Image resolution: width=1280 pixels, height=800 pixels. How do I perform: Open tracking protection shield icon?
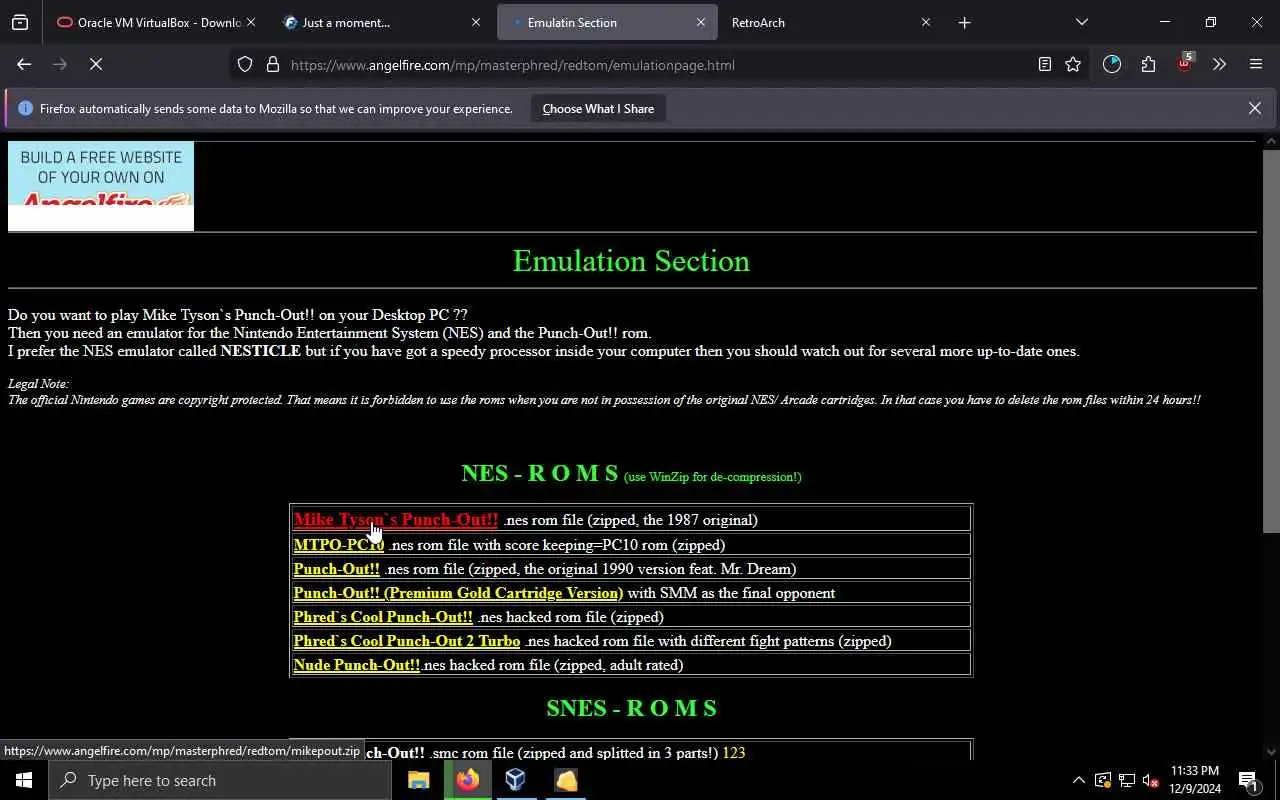pos(245,65)
